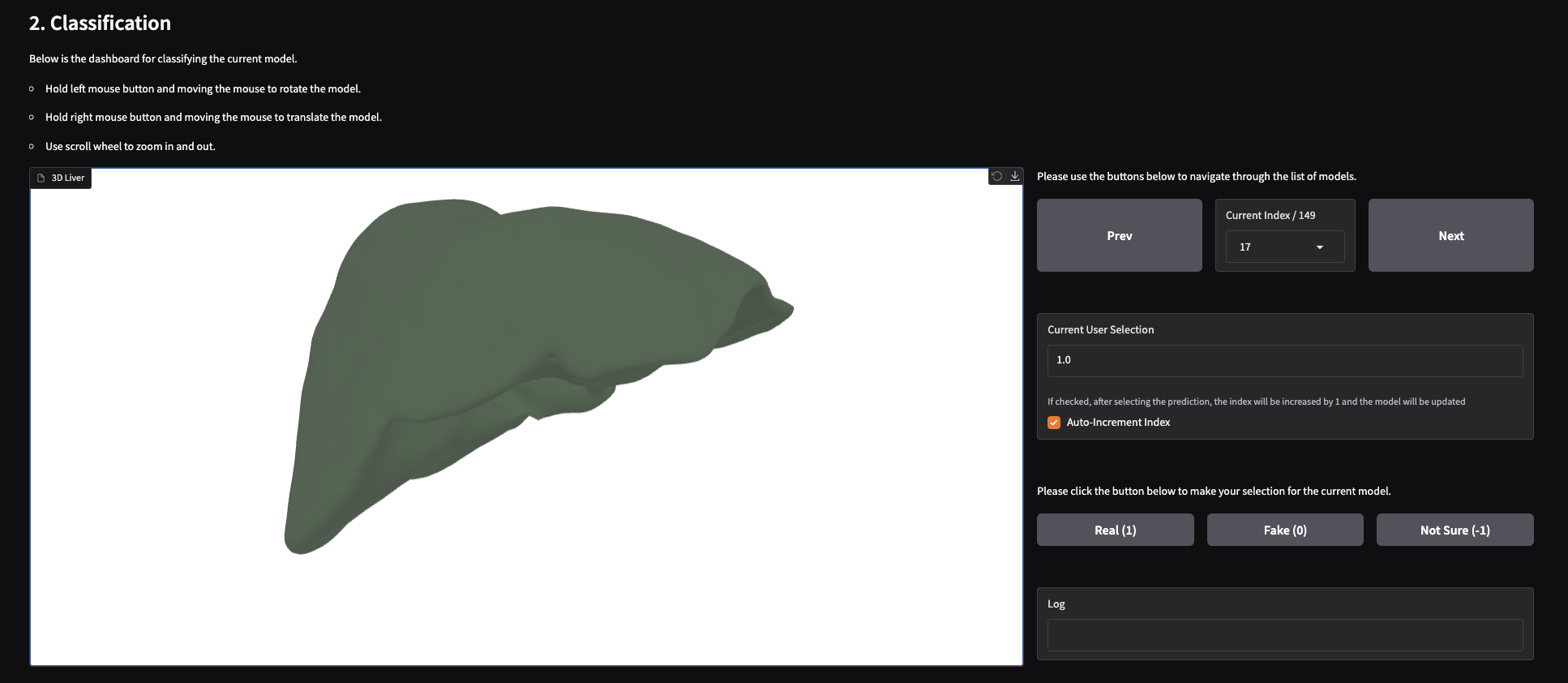Reset the 3D model view with undo icon

pos(996,176)
